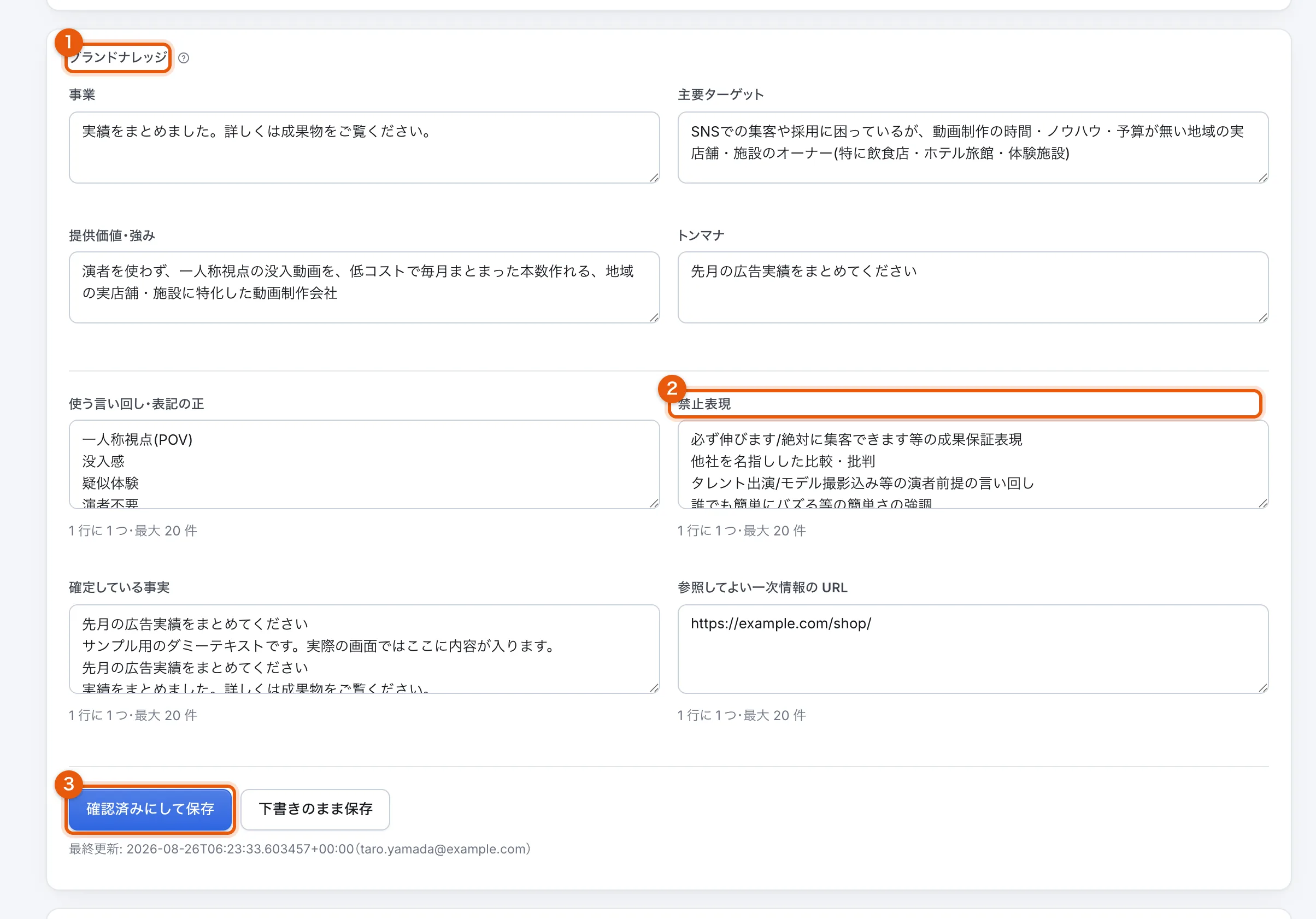The image size is (1316, 919).
Task: Click the 確定している事実 label
Action: coord(119,587)
